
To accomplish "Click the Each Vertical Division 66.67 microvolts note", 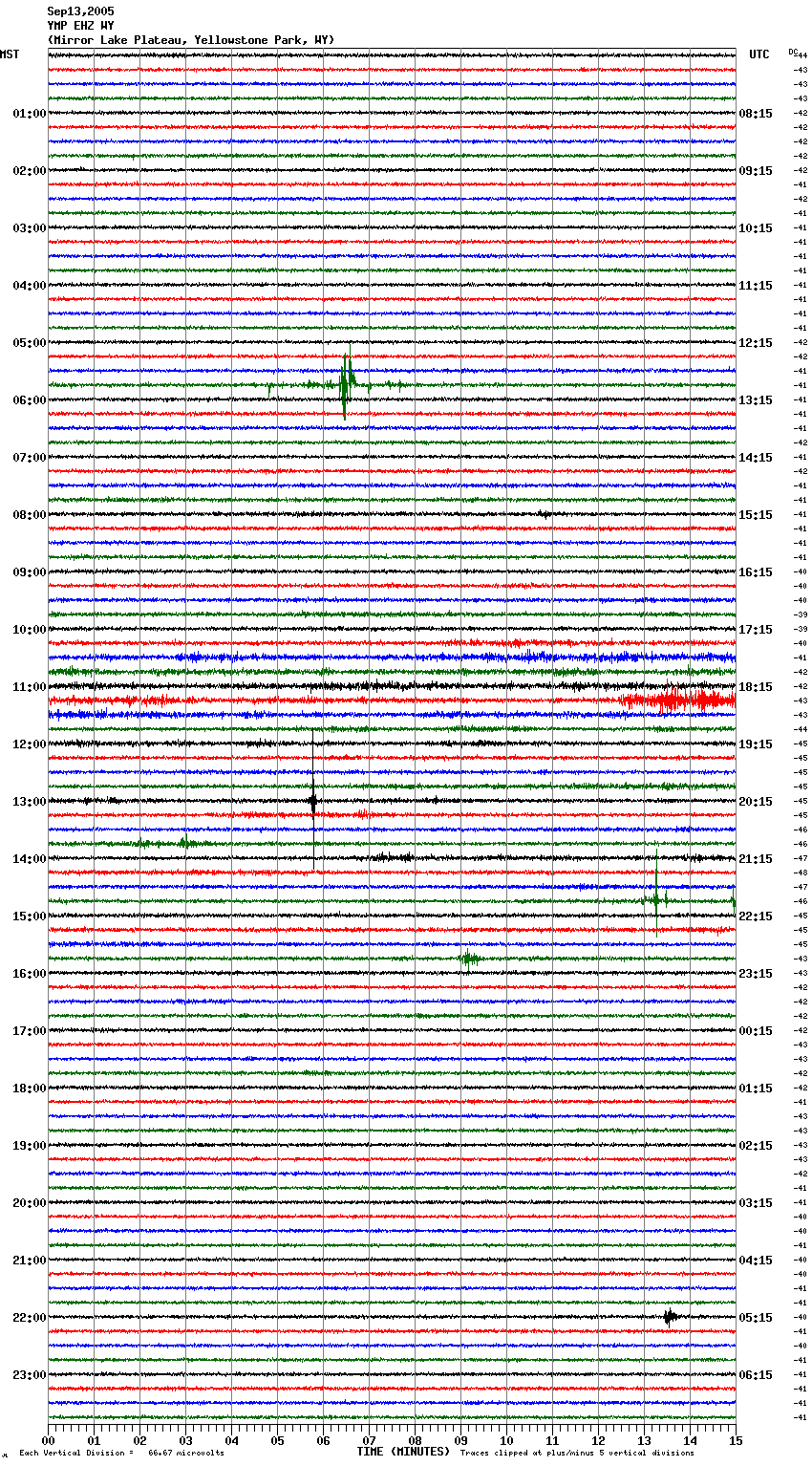I will (x=121, y=1453).
